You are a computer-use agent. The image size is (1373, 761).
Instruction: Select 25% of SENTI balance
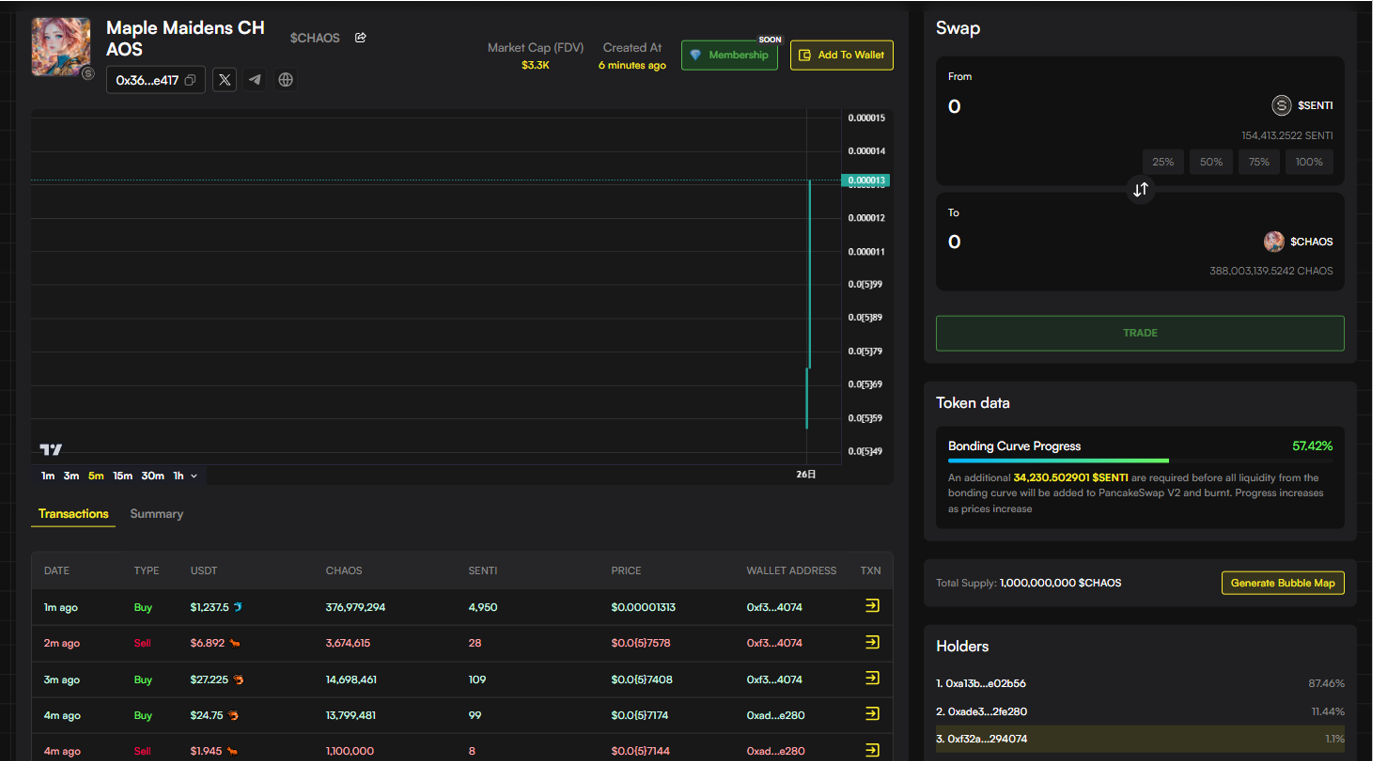[1163, 162]
